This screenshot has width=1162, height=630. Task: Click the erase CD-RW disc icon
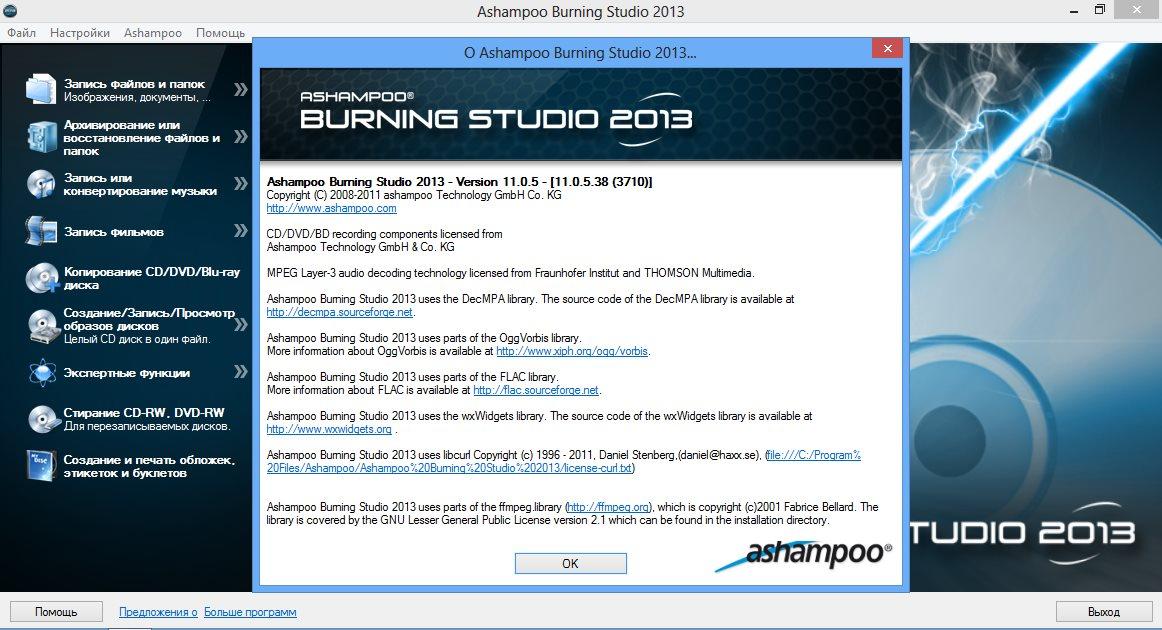pyautogui.click(x=43, y=419)
